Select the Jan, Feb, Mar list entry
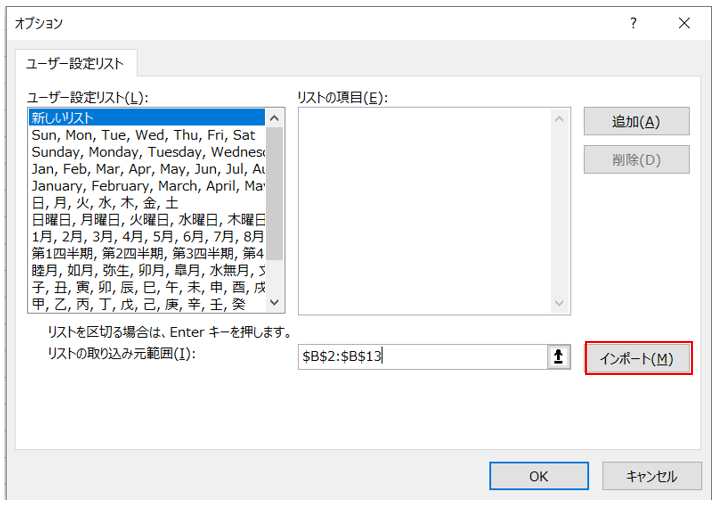Screen dimensions: 720x506 pos(147,168)
